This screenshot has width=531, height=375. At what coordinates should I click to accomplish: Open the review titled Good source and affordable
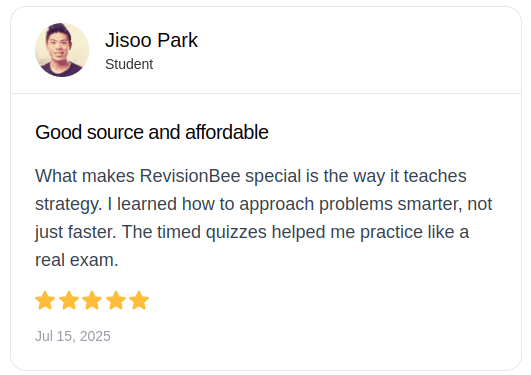(152, 132)
